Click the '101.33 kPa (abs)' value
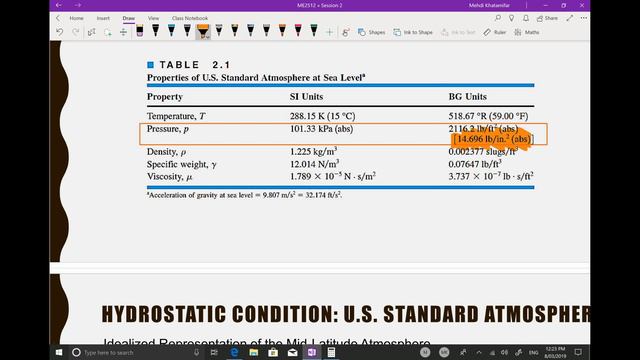 [x=322, y=129]
